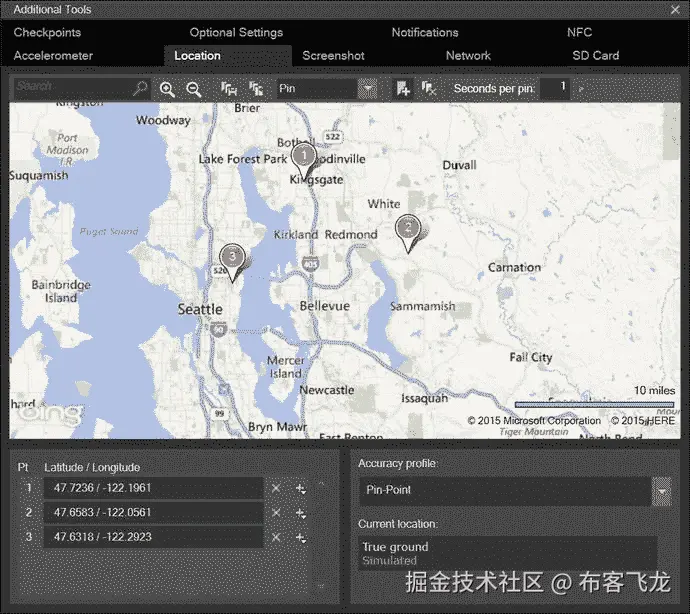This screenshot has height=614, width=690.
Task: Click the Suquamish label on the map
Action: 39,176
